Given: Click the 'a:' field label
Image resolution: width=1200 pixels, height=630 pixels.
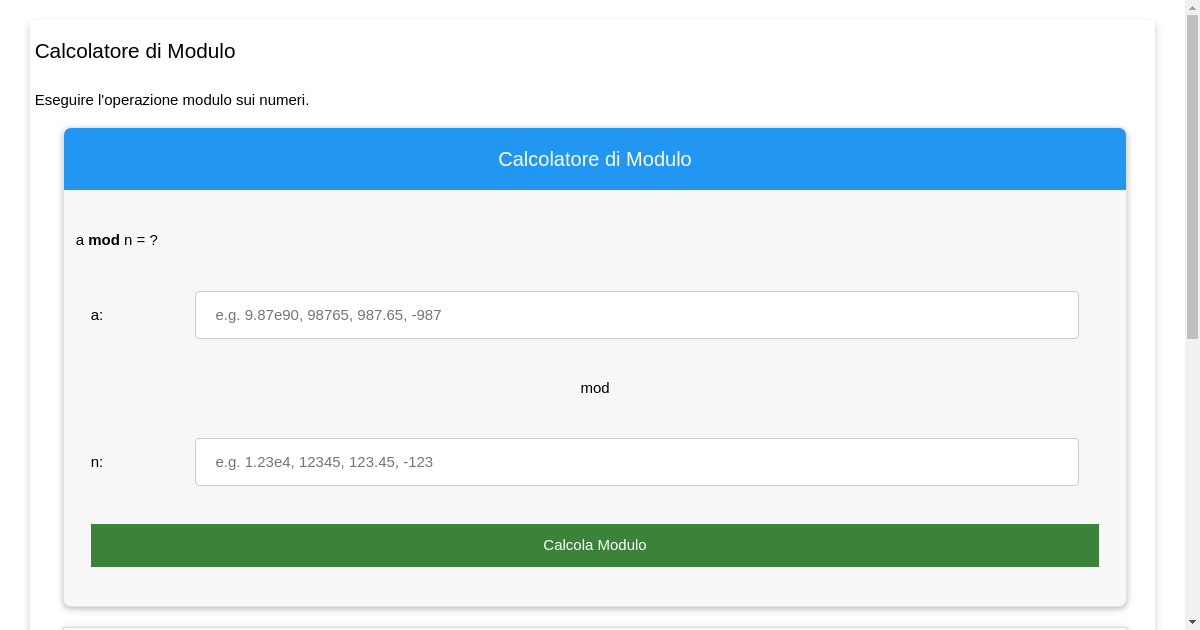Looking at the screenshot, I should (x=96, y=314).
